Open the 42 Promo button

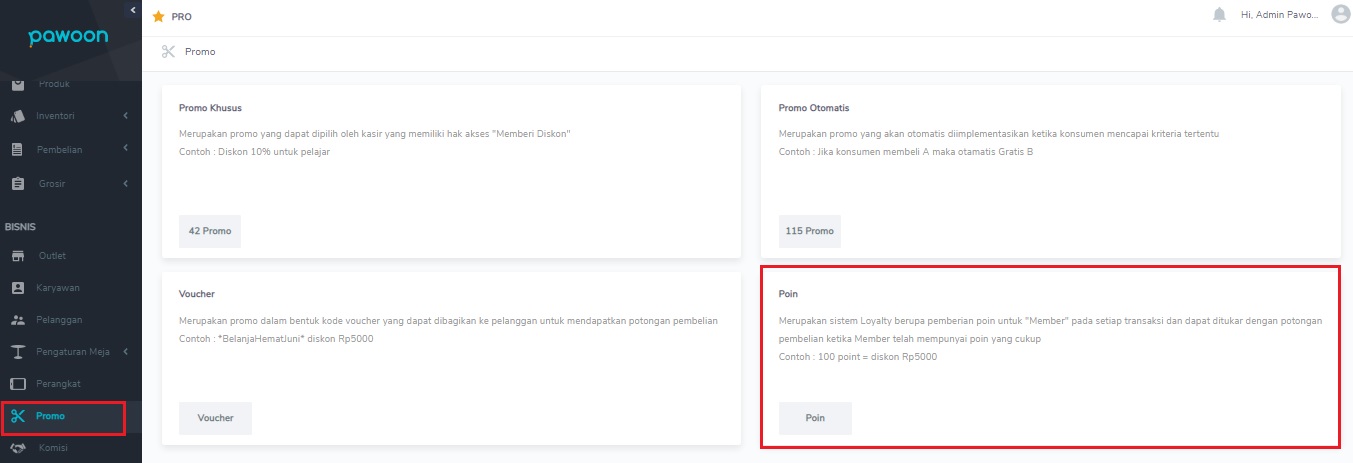(x=210, y=231)
